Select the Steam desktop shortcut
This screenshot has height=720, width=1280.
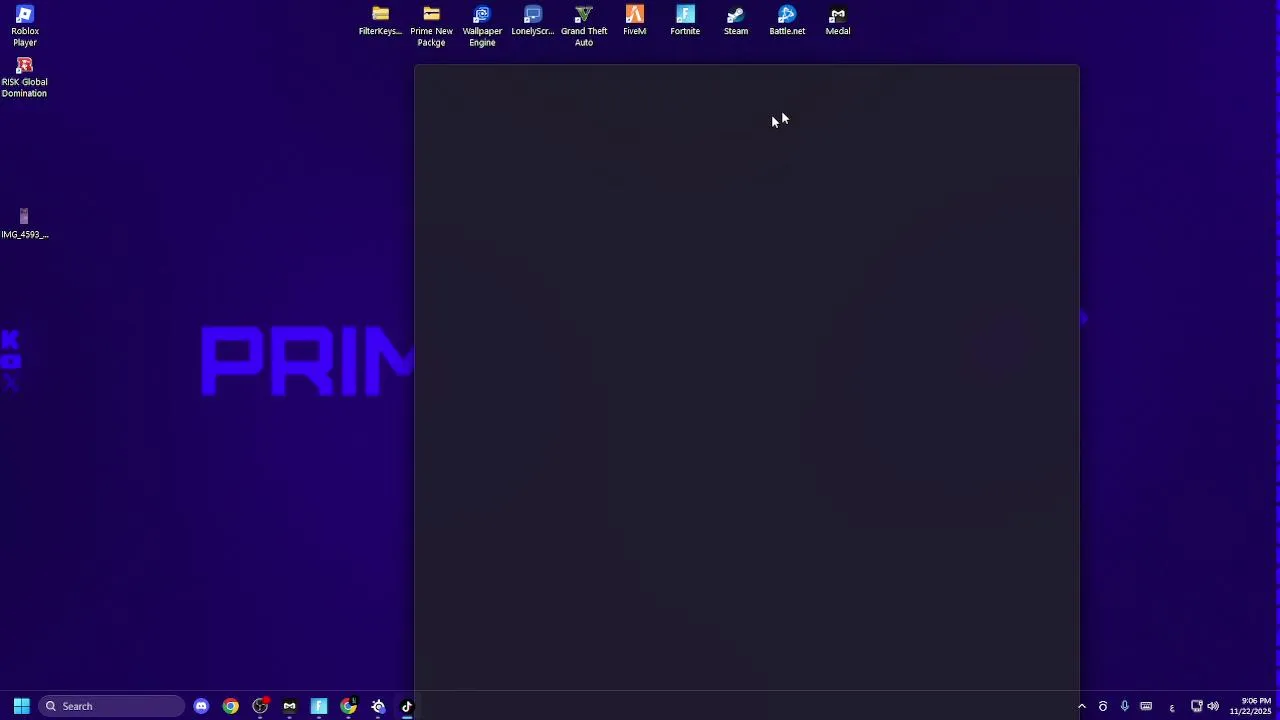pos(736,21)
